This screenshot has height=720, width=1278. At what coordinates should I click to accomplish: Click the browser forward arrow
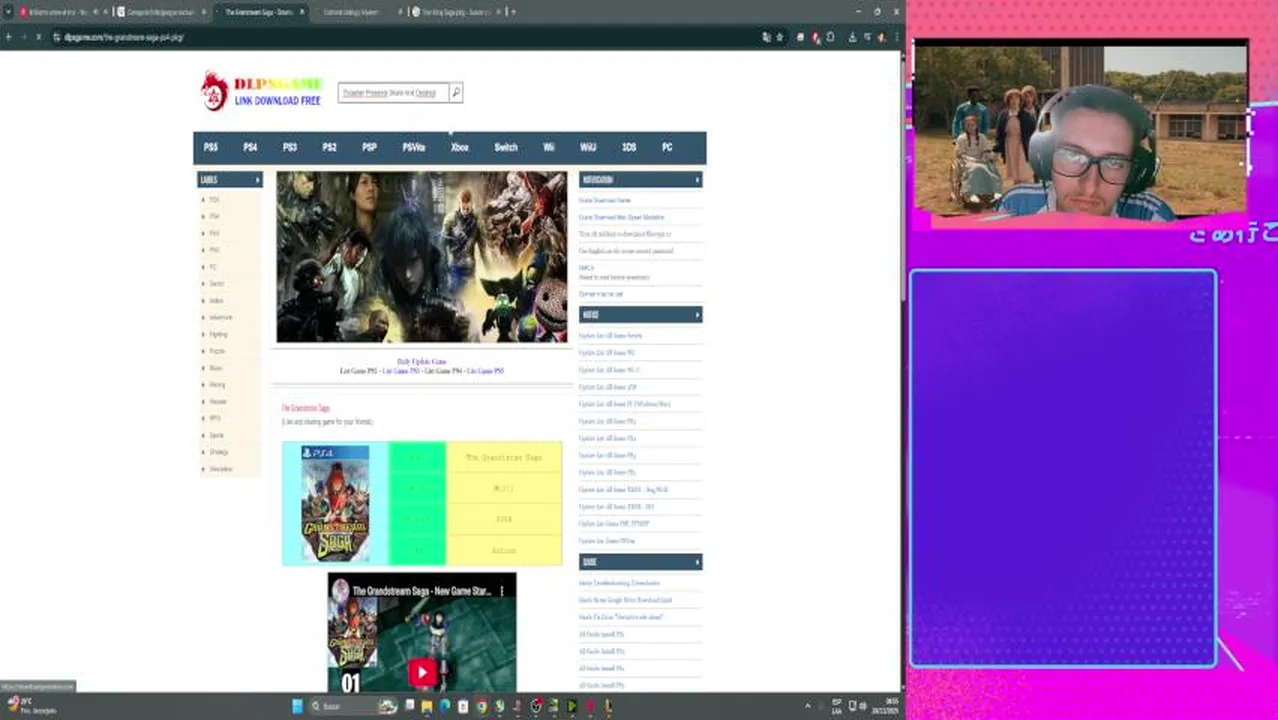pos(24,37)
